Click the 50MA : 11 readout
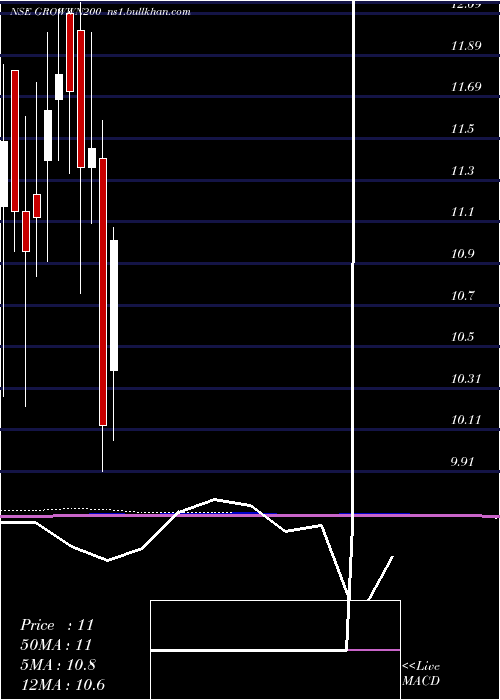Screen dimensions: 500x700 tap(56, 645)
